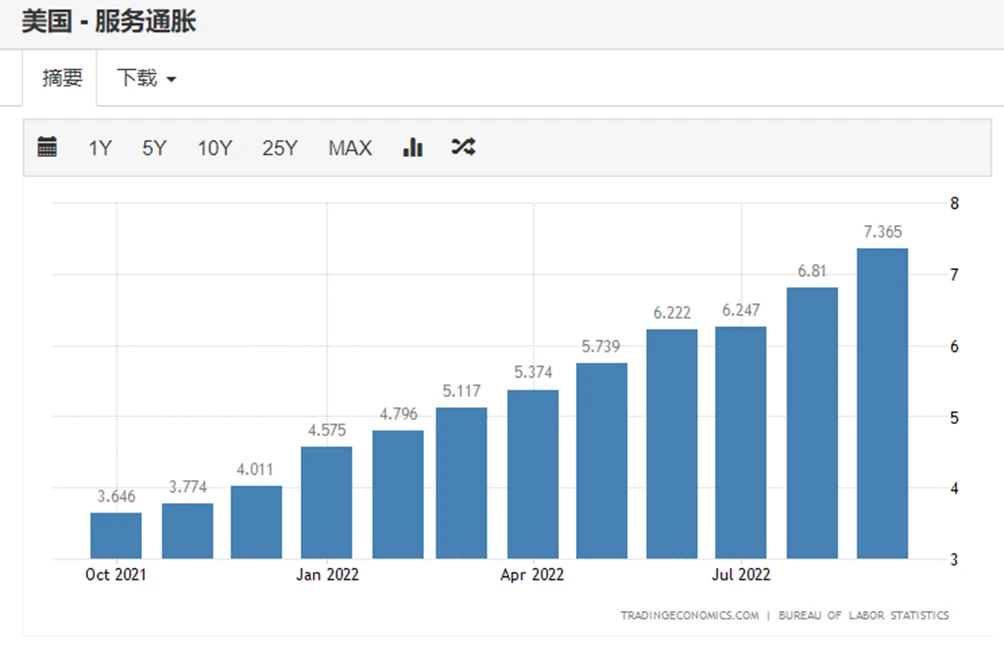Select the bar with value 6.81
This screenshot has height=645, width=1004.
(812, 423)
